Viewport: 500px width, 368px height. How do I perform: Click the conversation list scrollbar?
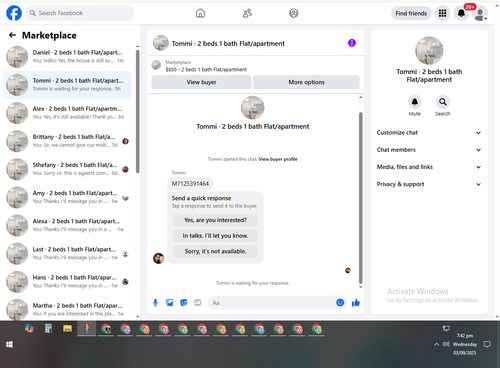point(137,112)
